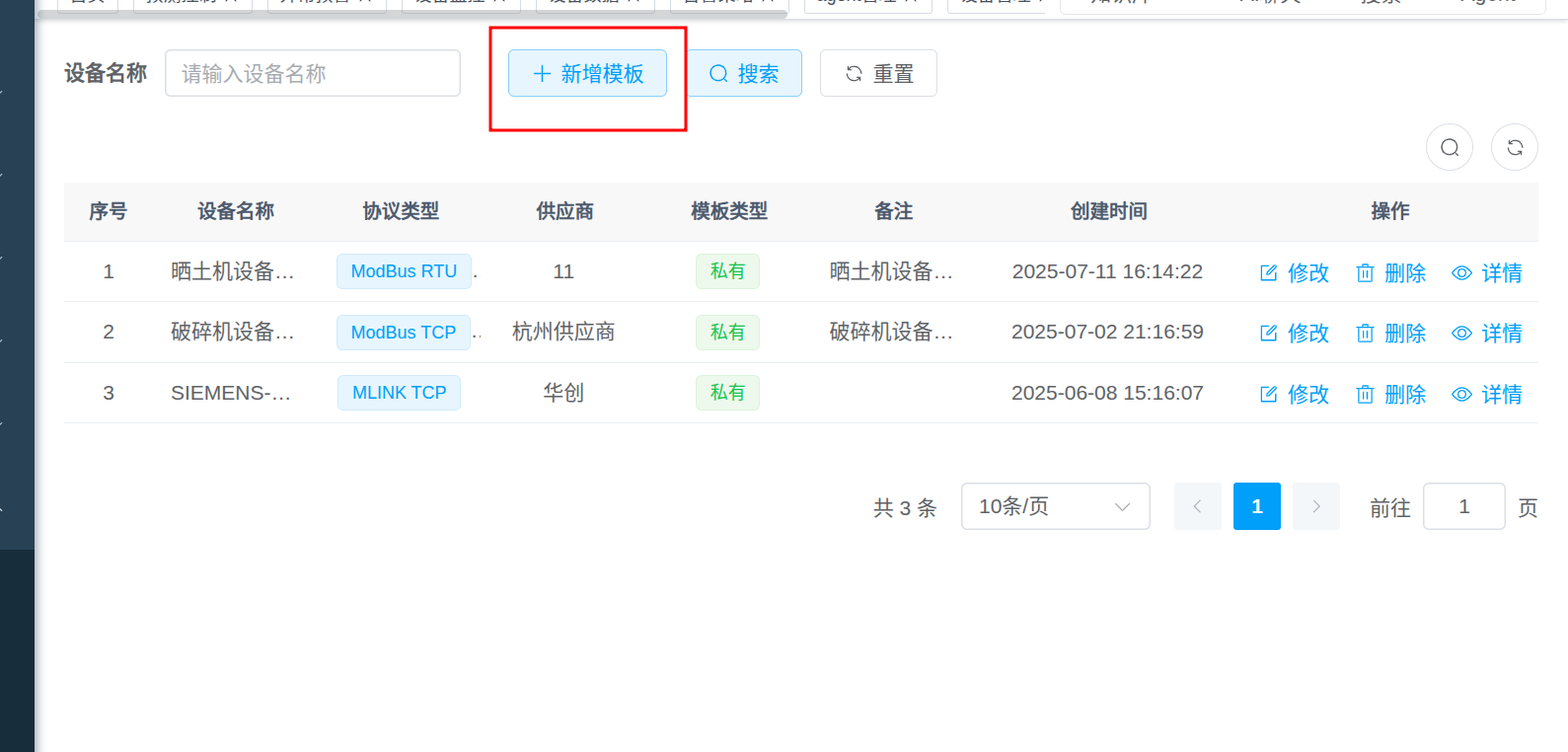Click the delete trash icon for row 2
This screenshot has height=752, width=1568.
[x=1365, y=334]
